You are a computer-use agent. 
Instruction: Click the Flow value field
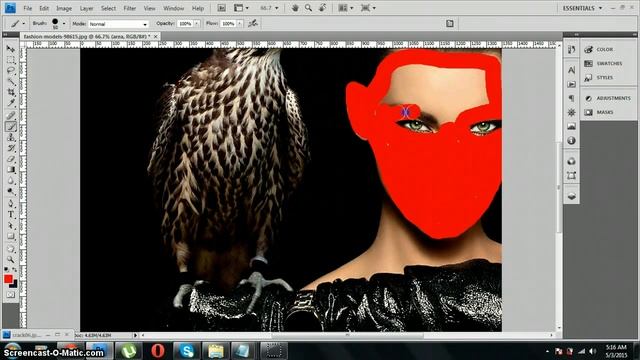click(228, 24)
